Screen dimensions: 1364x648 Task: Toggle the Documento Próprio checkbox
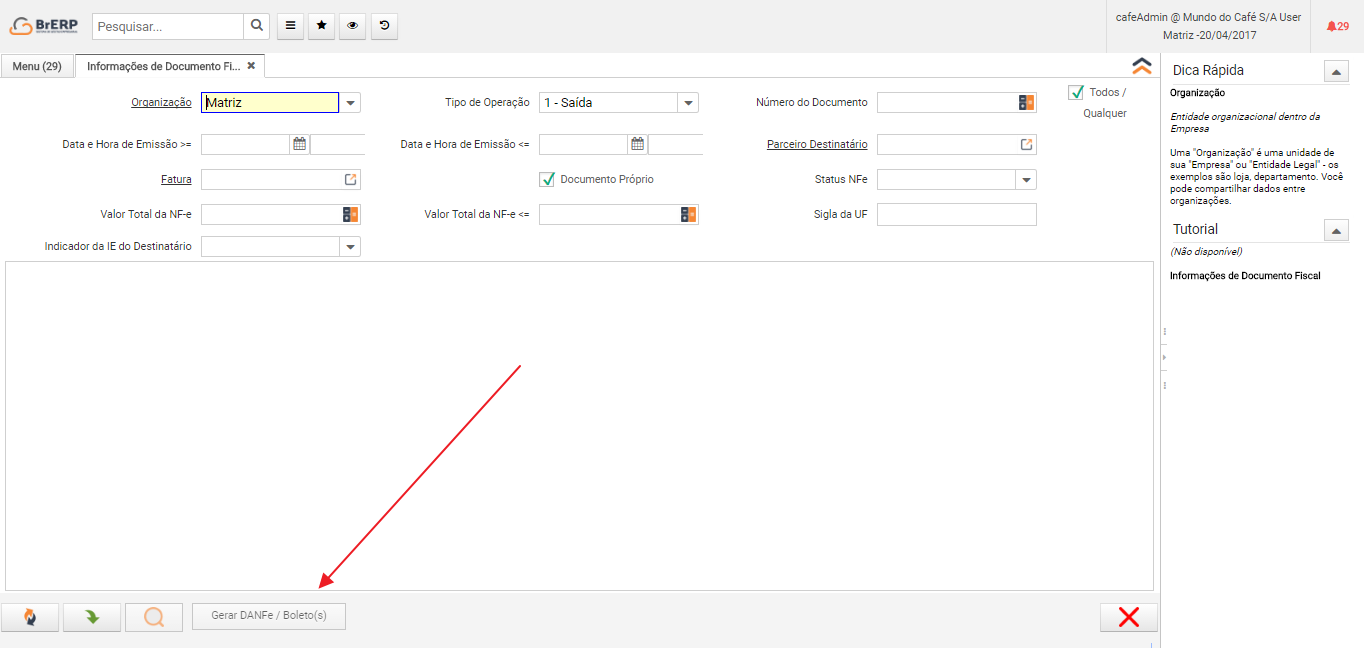pyautogui.click(x=547, y=180)
